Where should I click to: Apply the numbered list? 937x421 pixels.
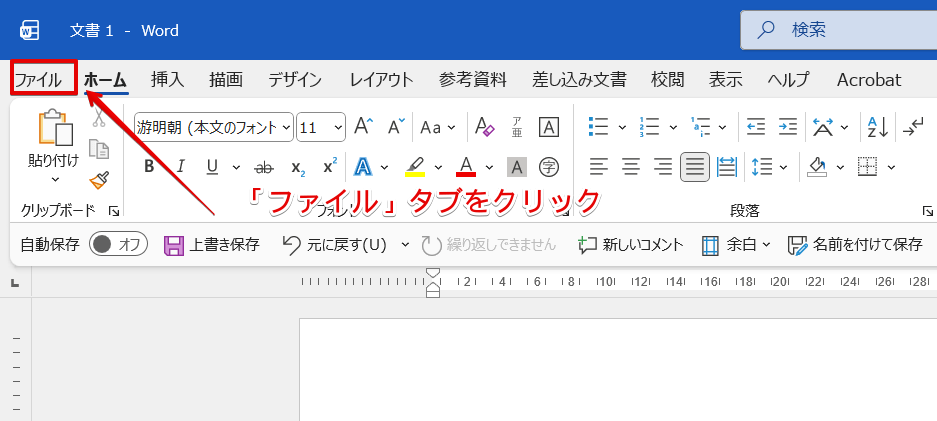650,127
